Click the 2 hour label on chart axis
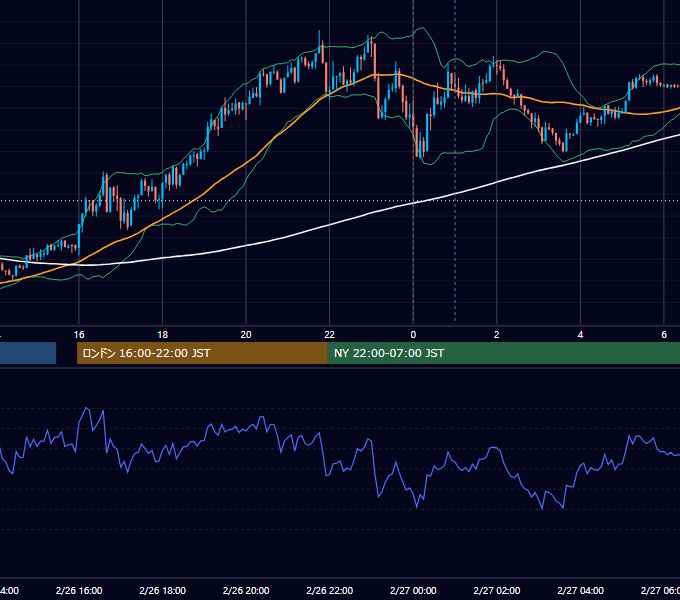The height and width of the screenshot is (600, 680). coord(497,335)
